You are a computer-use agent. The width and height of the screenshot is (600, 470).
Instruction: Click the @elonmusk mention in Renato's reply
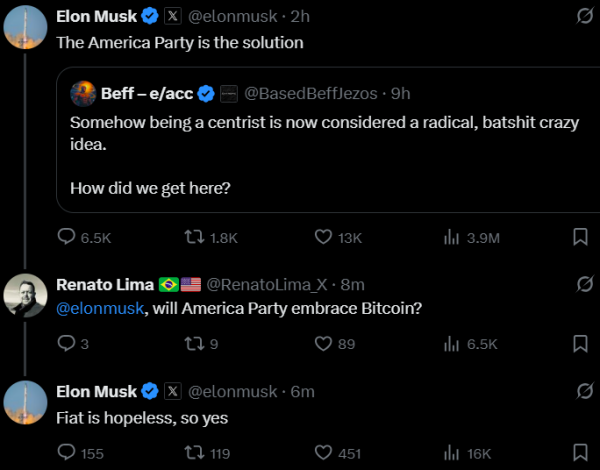click(x=100, y=308)
